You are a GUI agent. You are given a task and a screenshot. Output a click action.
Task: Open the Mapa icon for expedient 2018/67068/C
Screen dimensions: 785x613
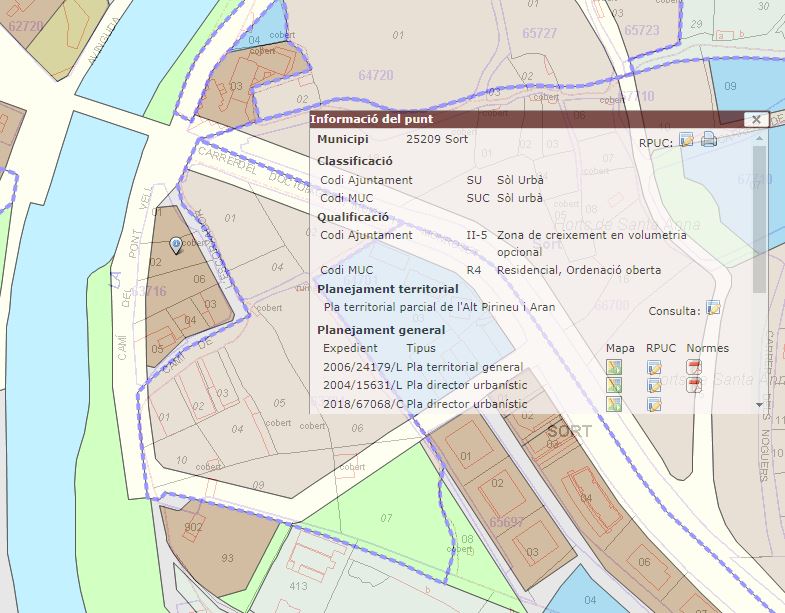(x=614, y=404)
